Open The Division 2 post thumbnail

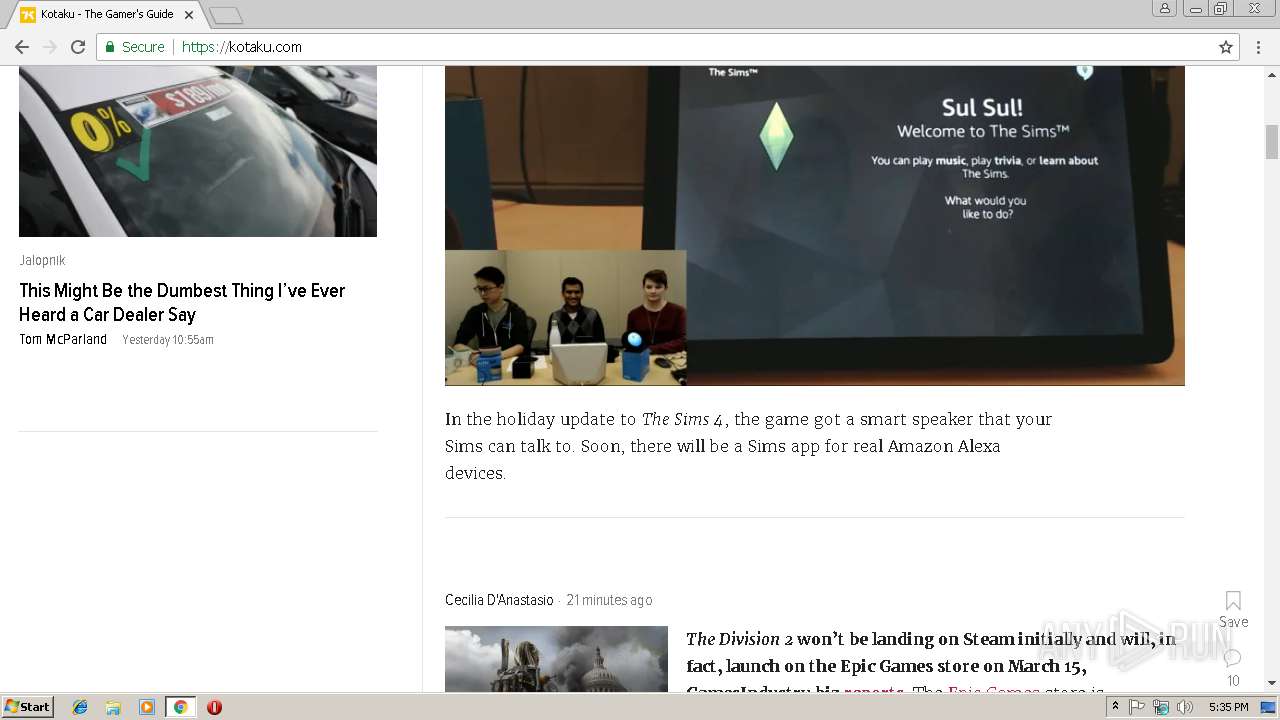click(x=556, y=659)
